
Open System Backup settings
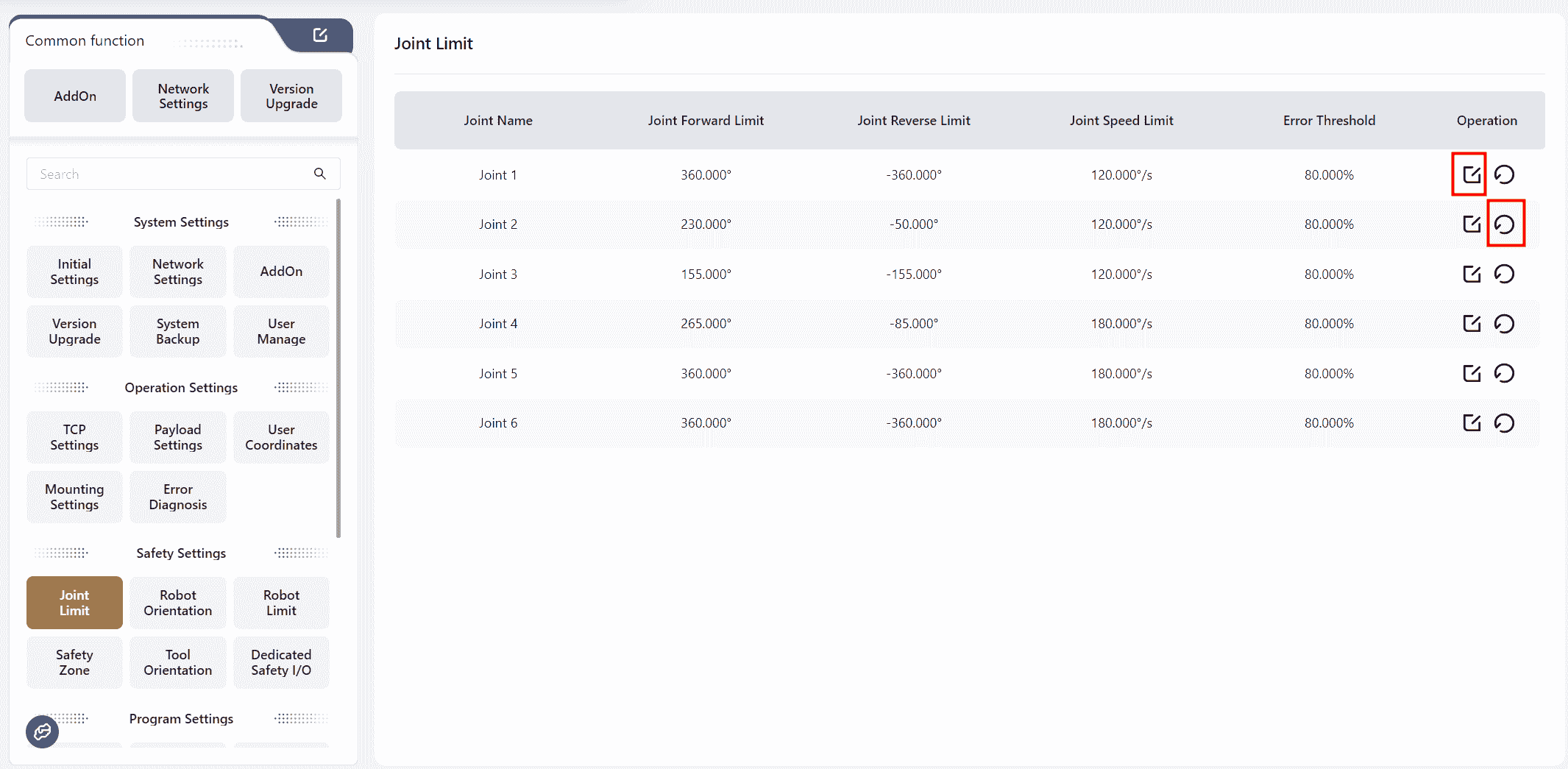[178, 331]
